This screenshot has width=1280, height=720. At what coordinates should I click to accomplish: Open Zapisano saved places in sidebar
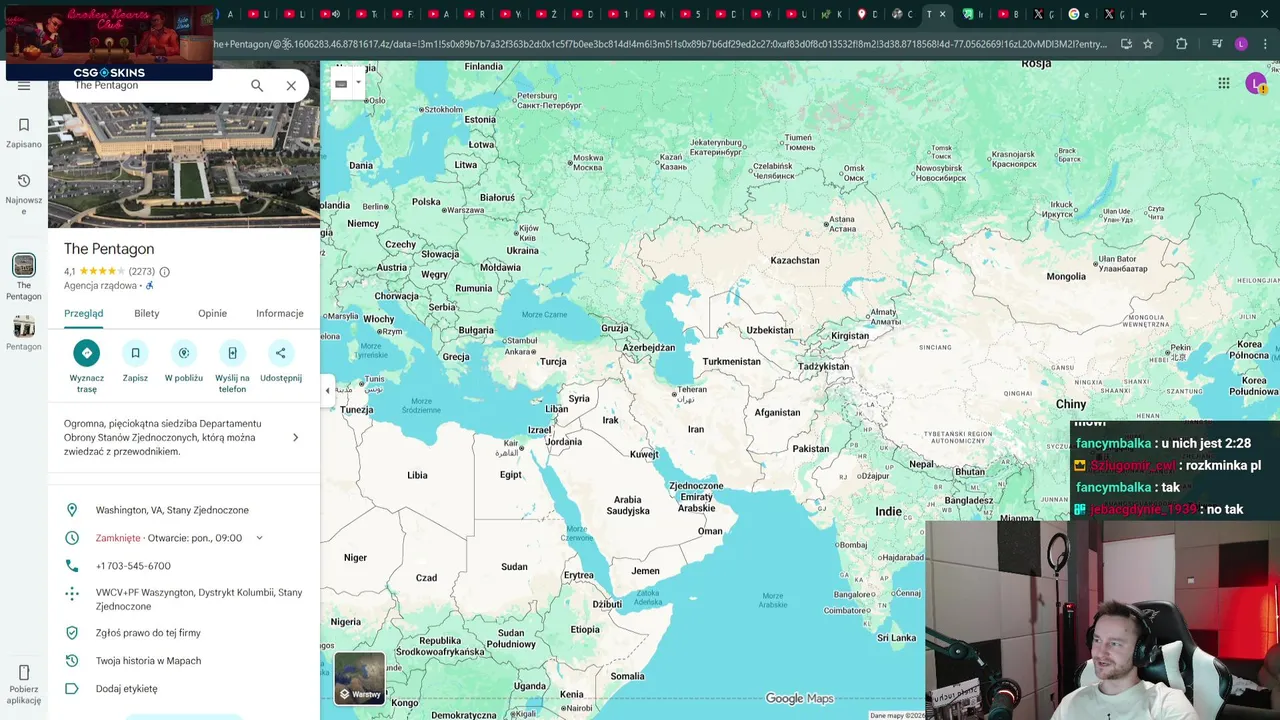[x=24, y=132]
